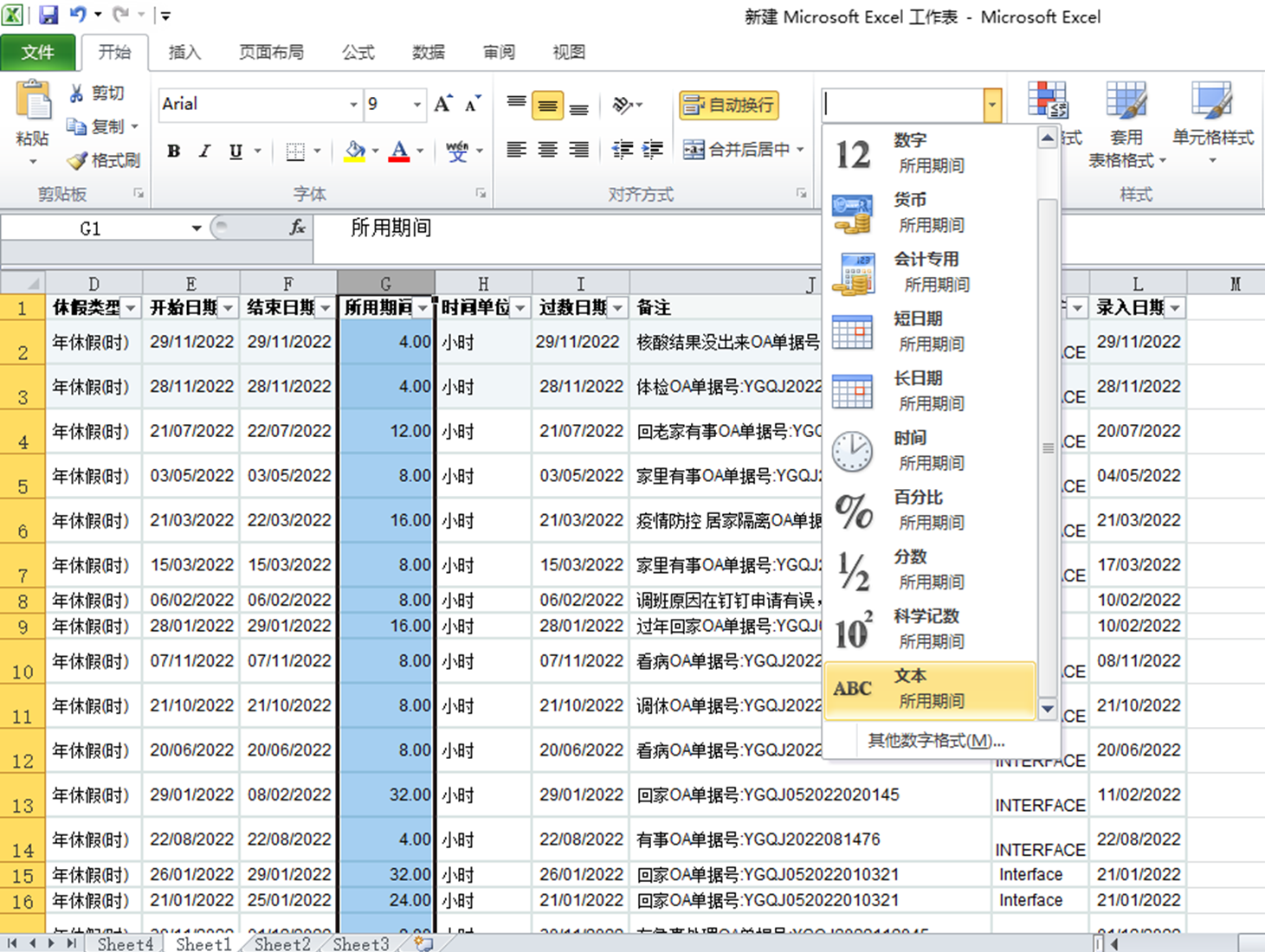Toggle Italic formatting
Screen dimensions: 1265x952
204,151
